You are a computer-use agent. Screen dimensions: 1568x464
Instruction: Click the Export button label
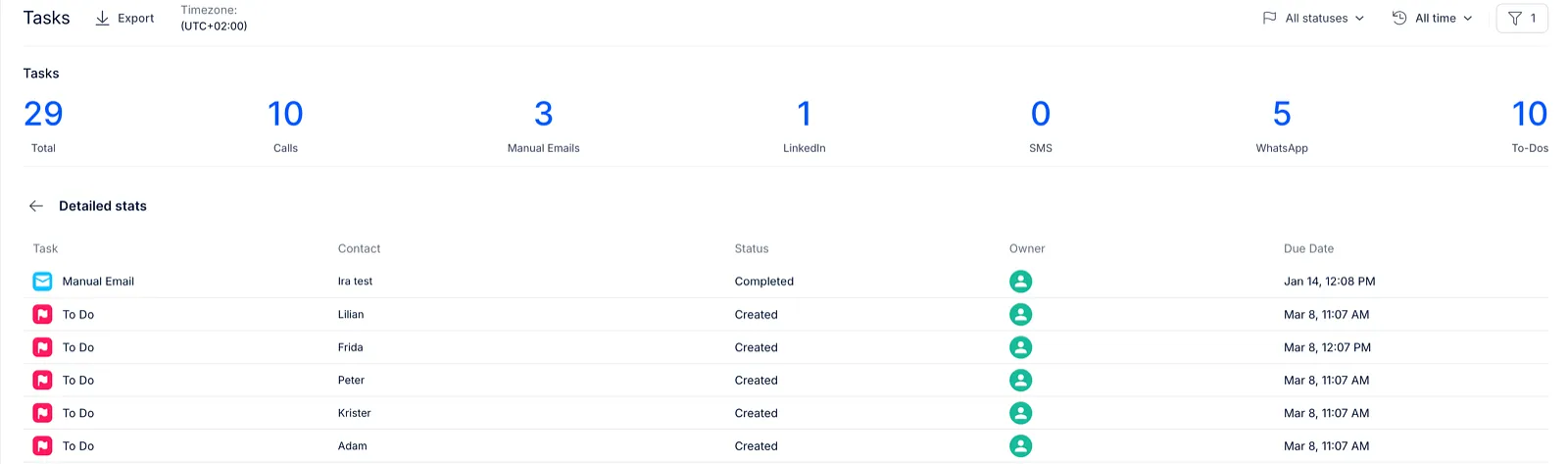(x=136, y=19)
